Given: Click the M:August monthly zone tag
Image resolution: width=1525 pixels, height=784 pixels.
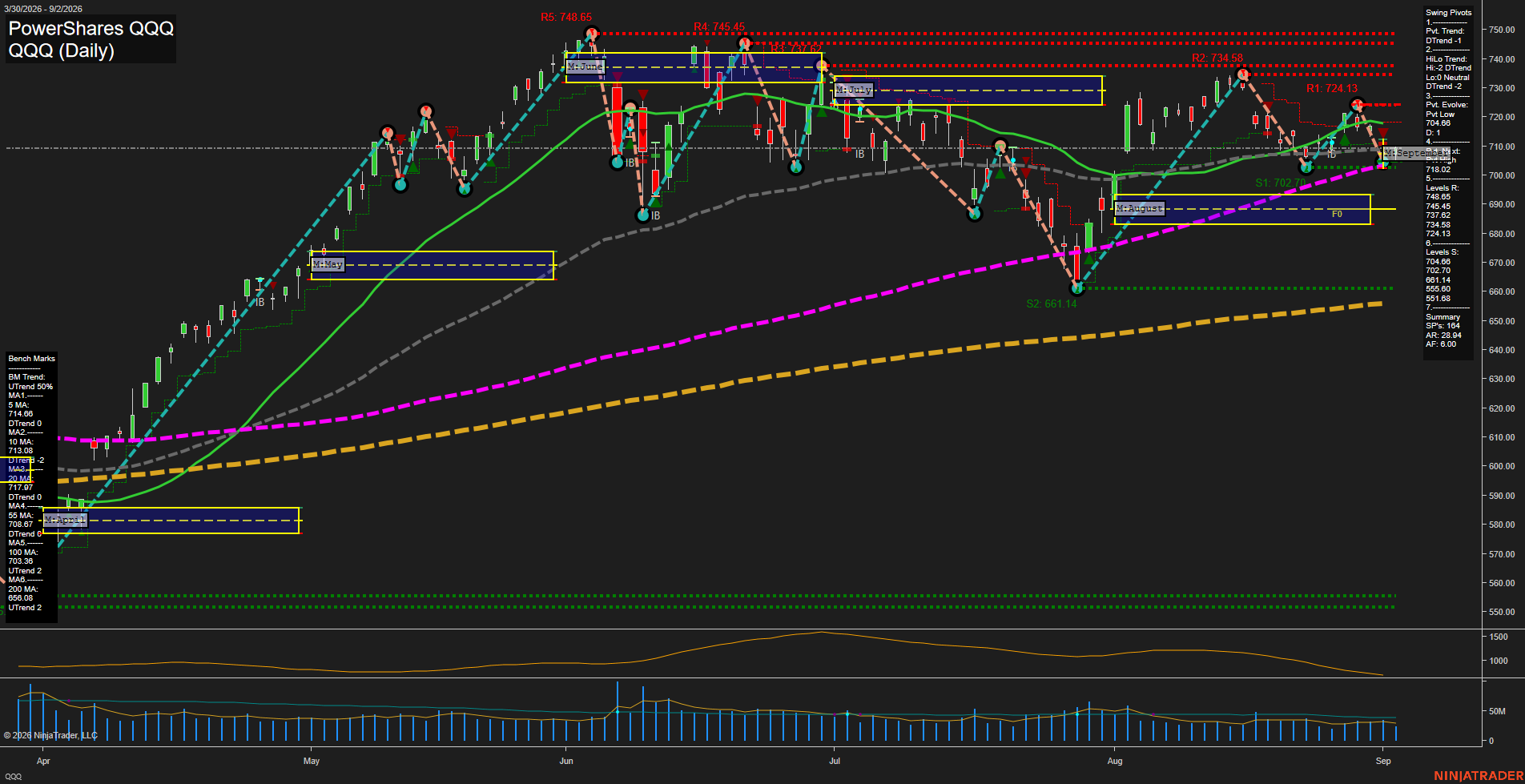Looking at the screenshot, I should 1139,208.
